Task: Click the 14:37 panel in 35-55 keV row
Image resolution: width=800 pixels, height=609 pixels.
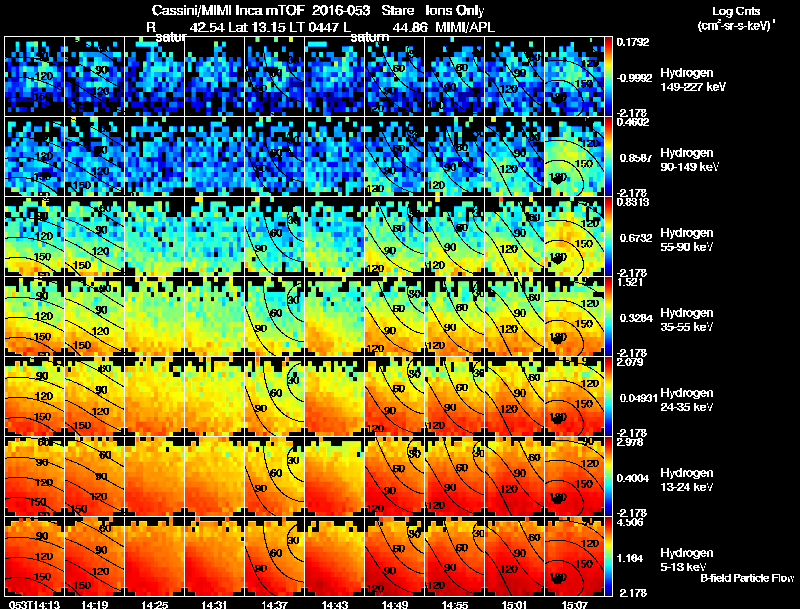Action: point(274,316)
